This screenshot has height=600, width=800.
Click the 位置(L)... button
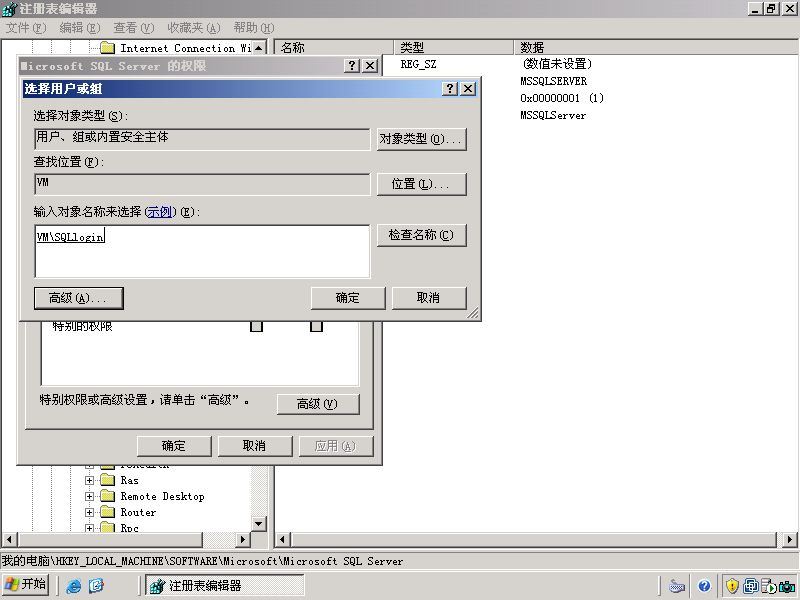click(421, 184)
